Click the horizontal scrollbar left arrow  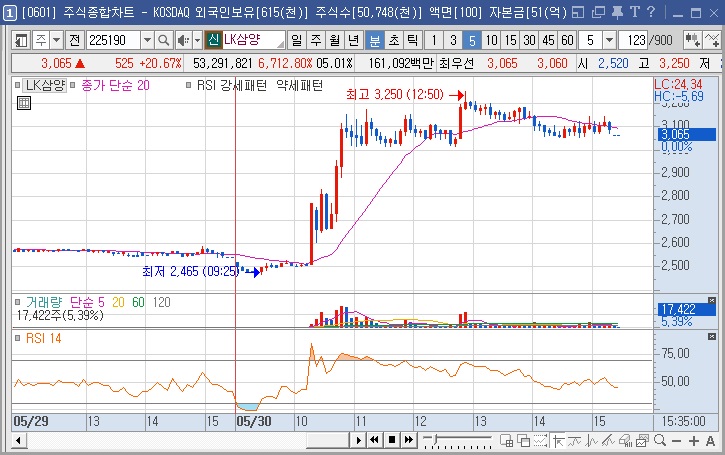pyautogui.click(x=18, y=440)
